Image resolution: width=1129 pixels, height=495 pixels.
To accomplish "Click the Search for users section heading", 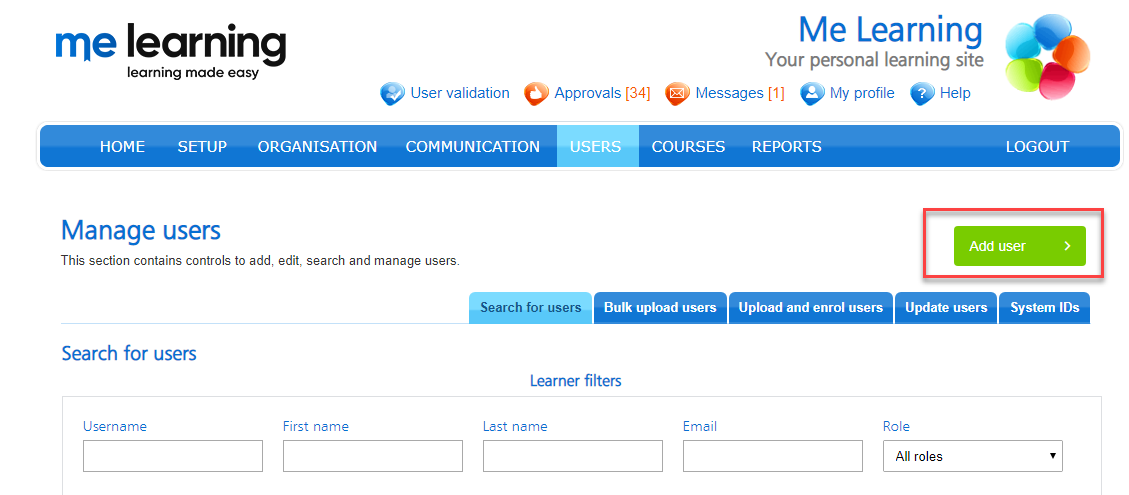I will click(129, 354).
